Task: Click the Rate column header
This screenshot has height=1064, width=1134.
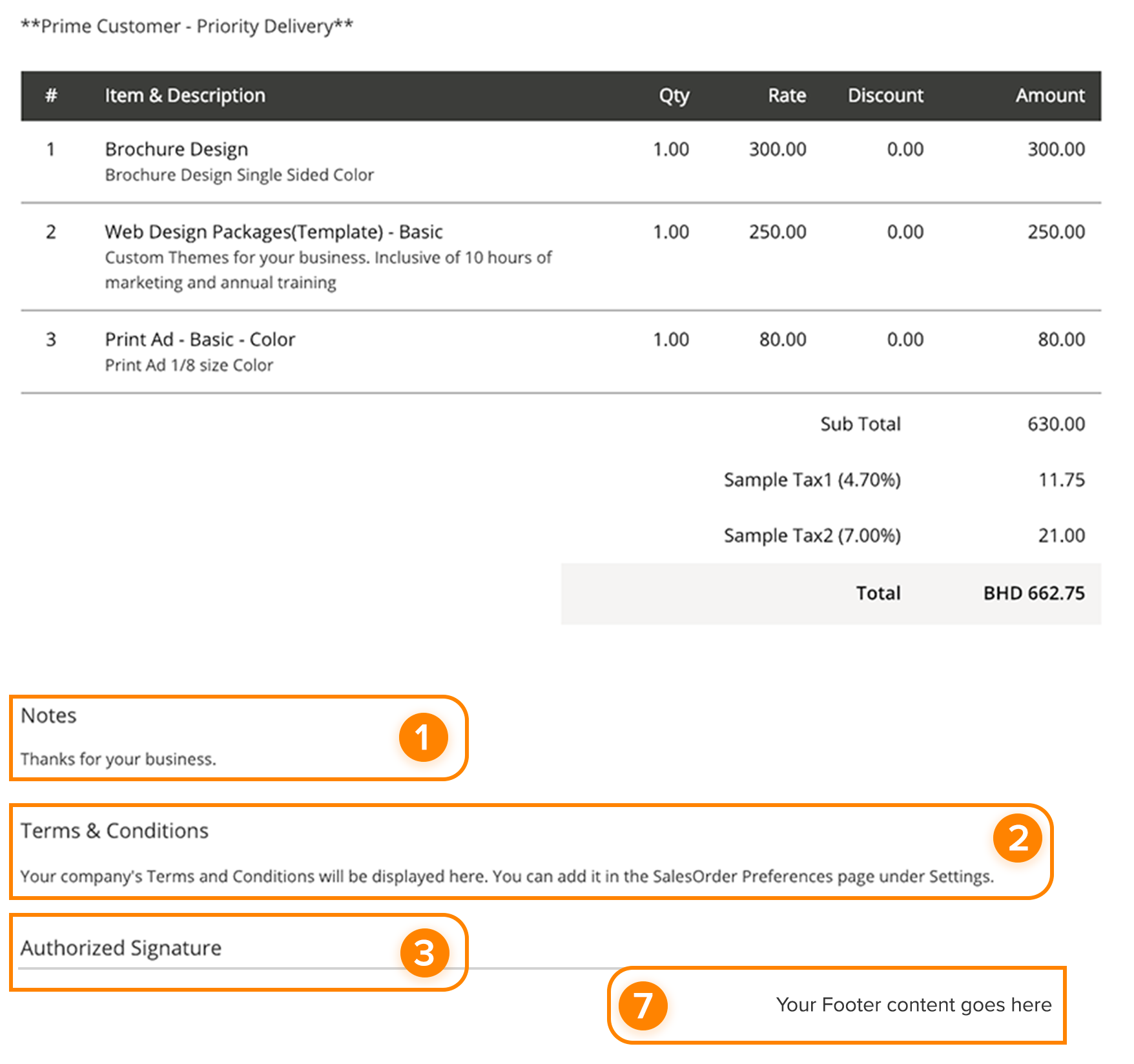Action: click(787, 96)
